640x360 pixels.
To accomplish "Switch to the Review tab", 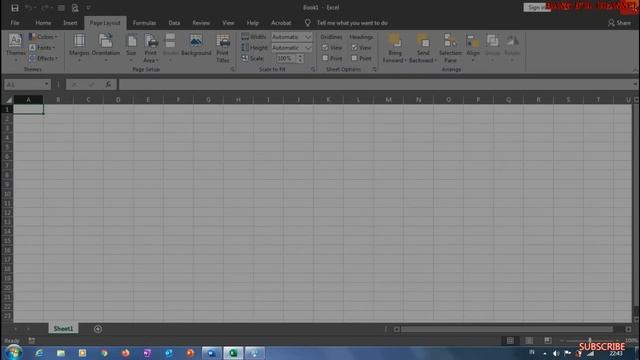I will tap(201, 23).
